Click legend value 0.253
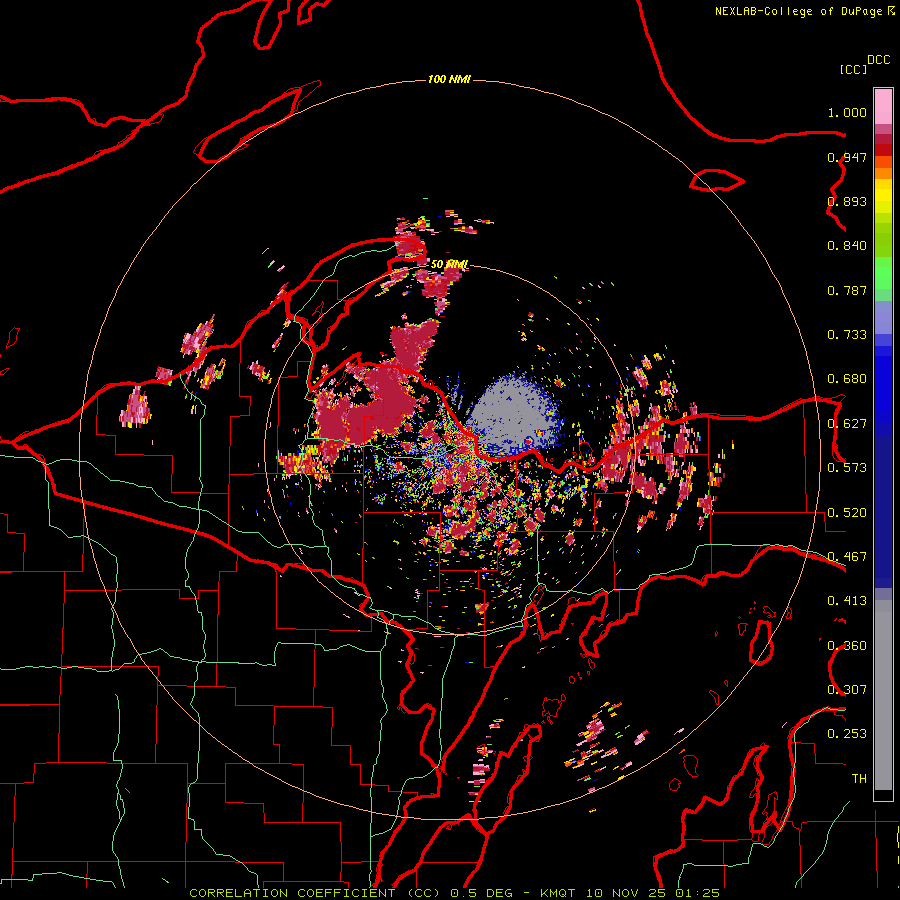Screen dimensions: 900x900 (x=847, y=734)
